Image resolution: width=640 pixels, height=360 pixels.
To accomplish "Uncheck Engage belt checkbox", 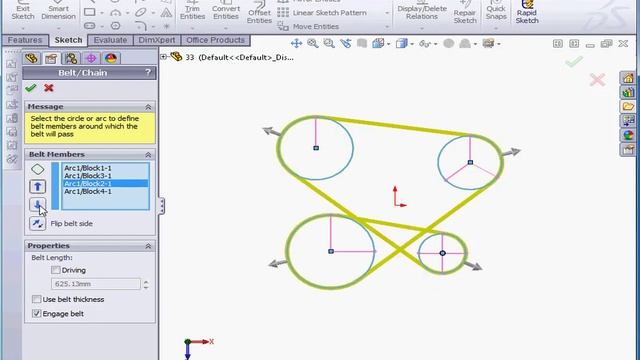I will tap(36, 313).
